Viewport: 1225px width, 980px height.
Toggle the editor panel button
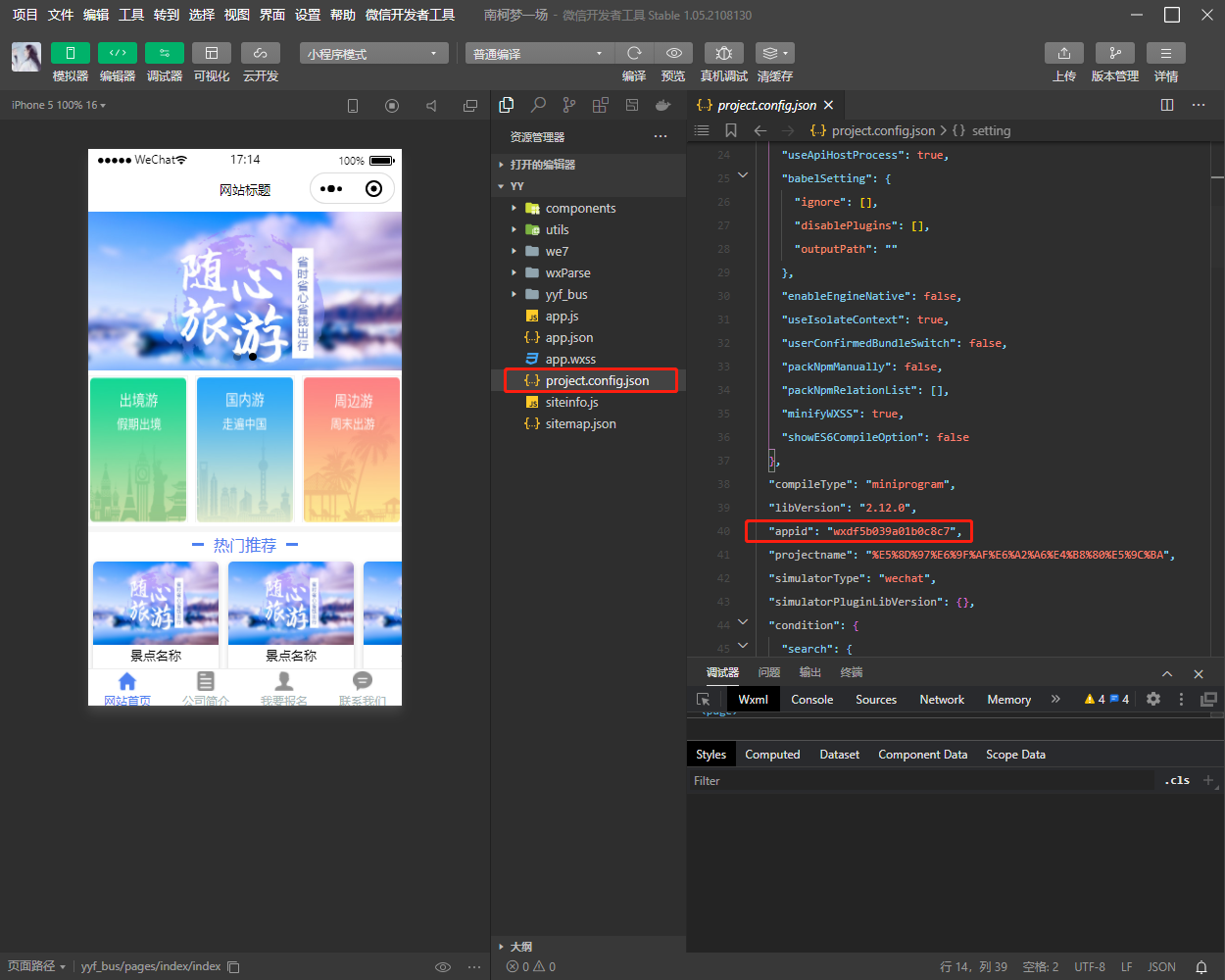118,53
